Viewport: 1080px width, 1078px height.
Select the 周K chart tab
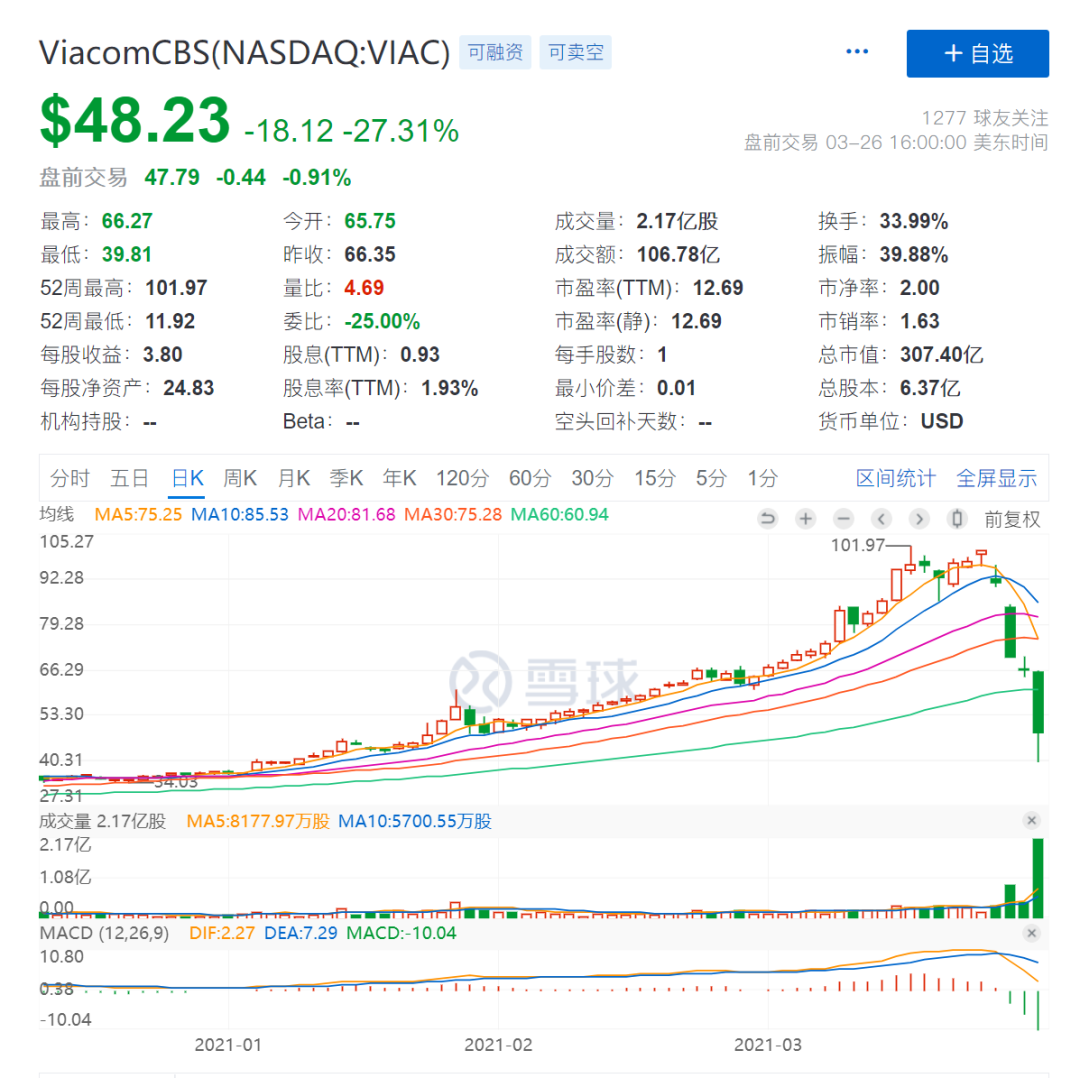click(x=240, y=477)
